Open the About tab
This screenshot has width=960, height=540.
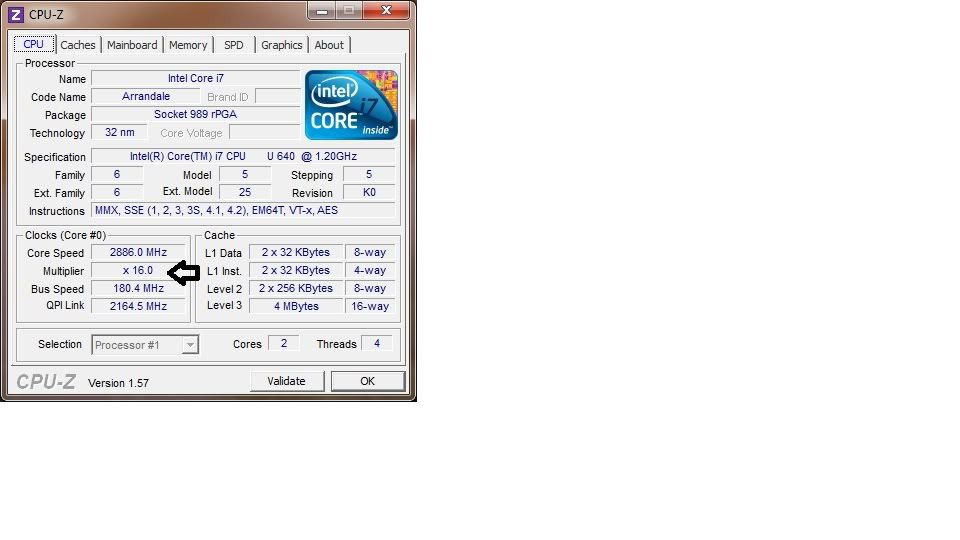pos(329,45)
